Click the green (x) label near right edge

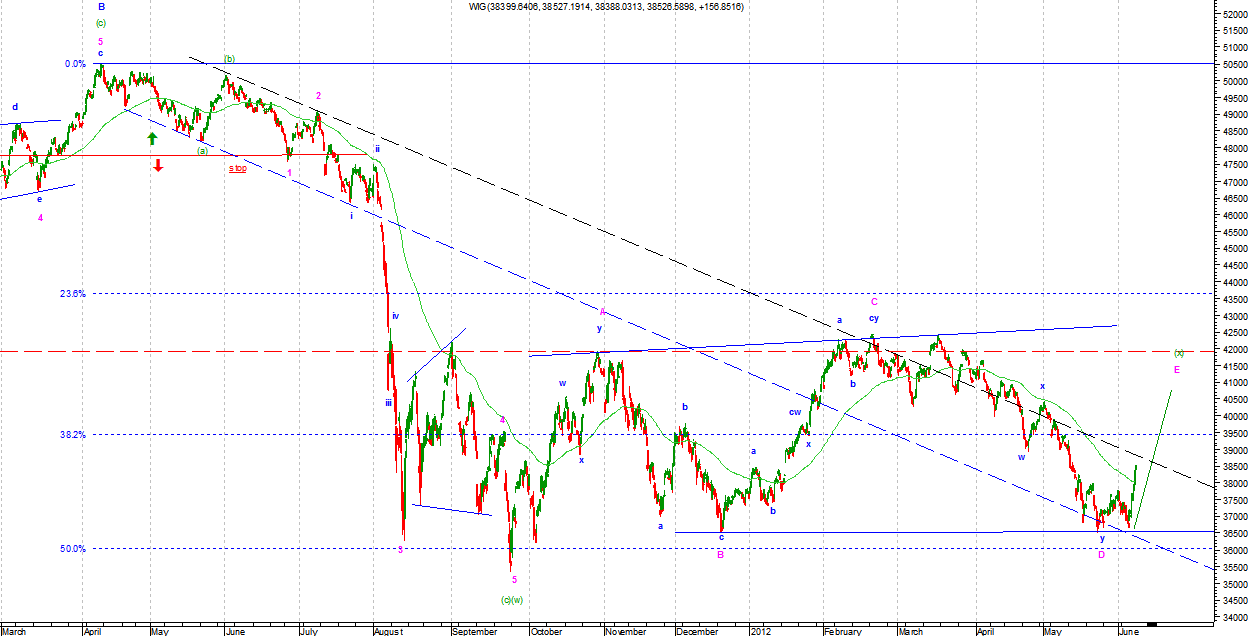pyautogui.click(x=1179, y=353)
